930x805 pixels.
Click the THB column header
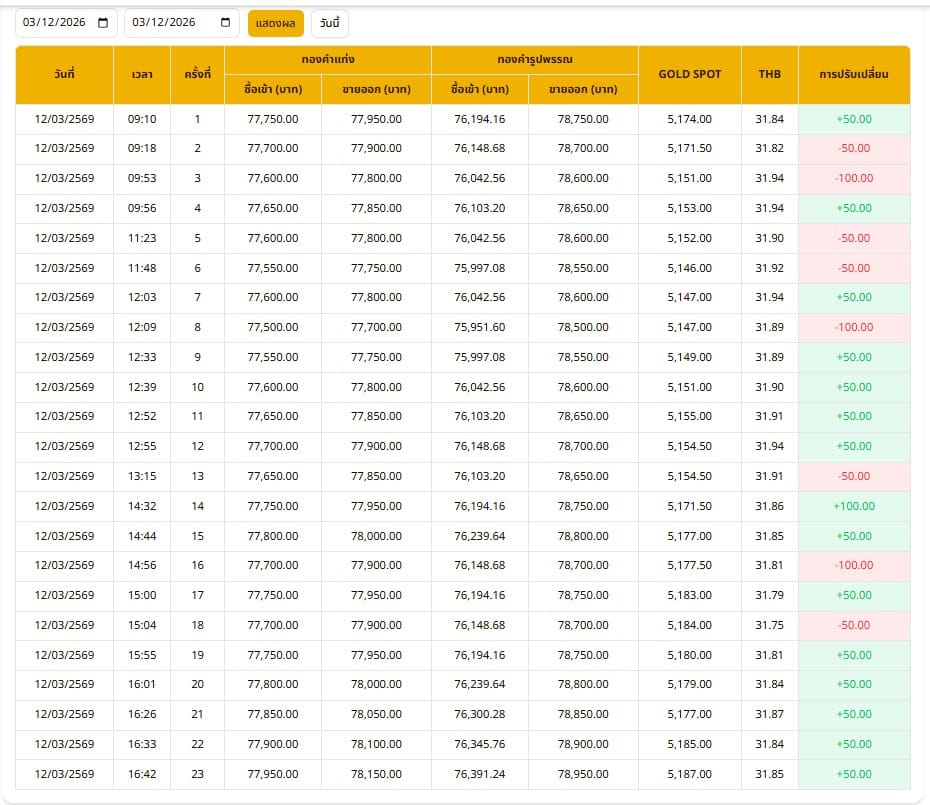769,75
